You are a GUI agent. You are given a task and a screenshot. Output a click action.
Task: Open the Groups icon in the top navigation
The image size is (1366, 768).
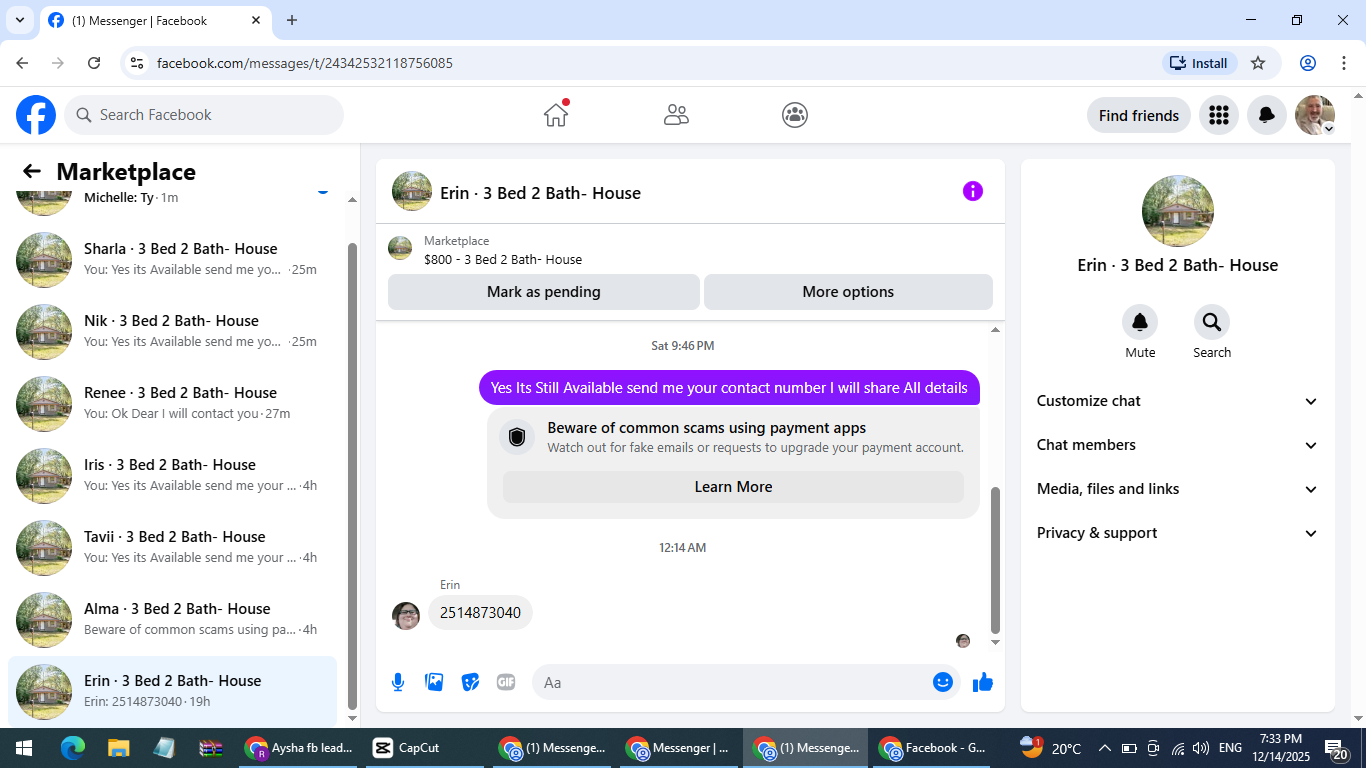pos(795,115)
